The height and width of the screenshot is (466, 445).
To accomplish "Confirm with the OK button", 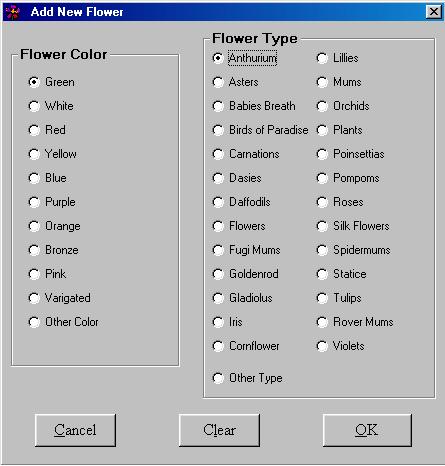I will point(367,430).
